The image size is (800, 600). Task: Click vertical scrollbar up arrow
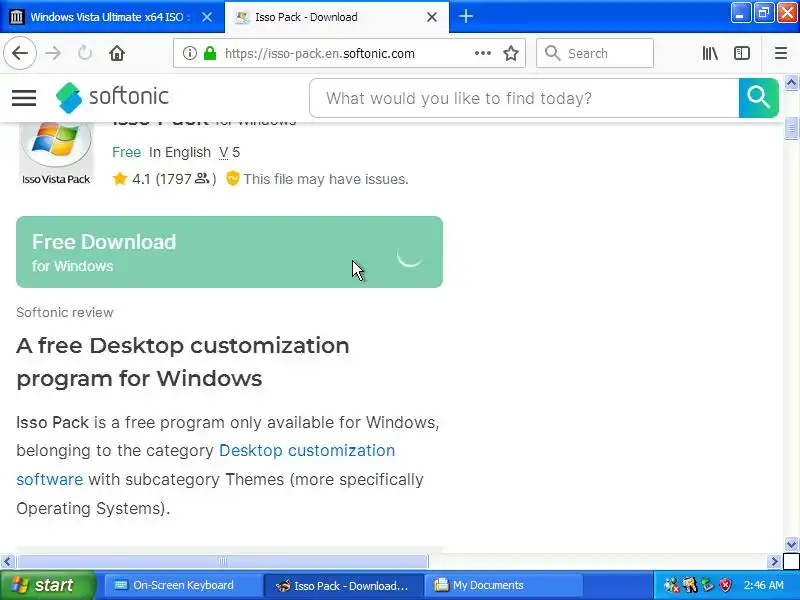click(791, 83)
